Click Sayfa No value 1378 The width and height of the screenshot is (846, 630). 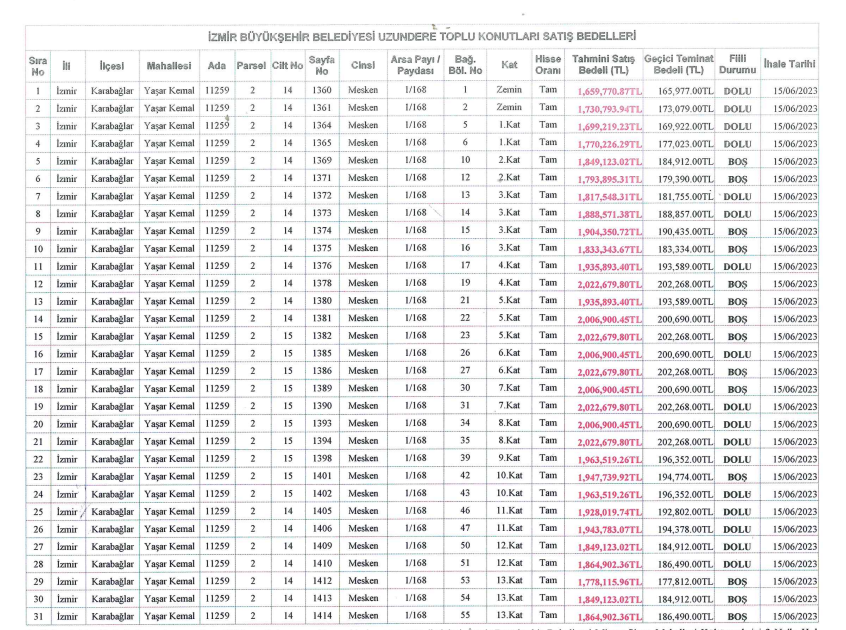click(322, 283)
